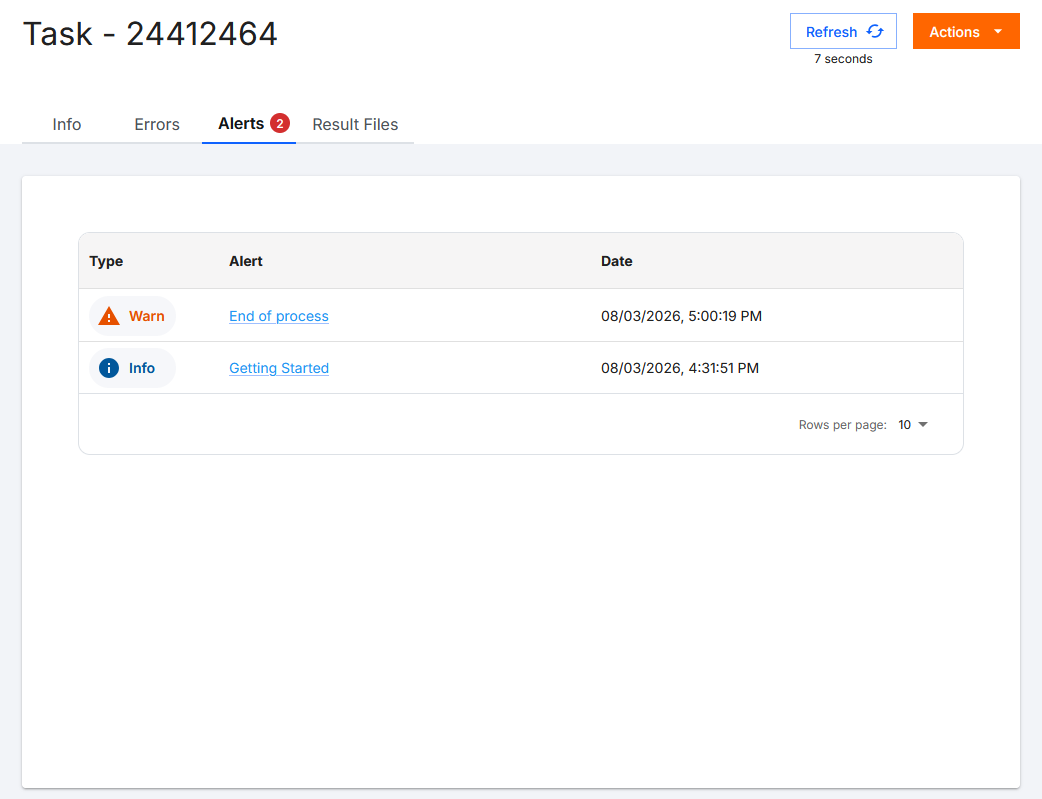Click the Rows per page label
Image resolution: width=1042 pixels, height=799 pixels.
click(843, 425)
